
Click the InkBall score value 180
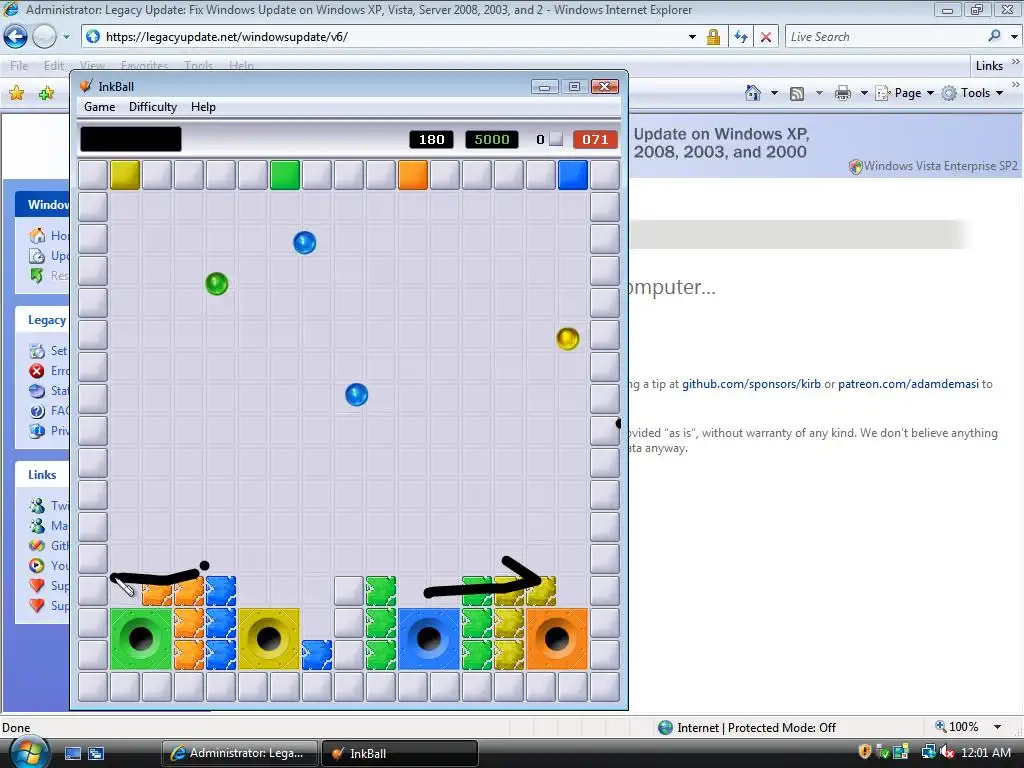[x=431, y=139]
